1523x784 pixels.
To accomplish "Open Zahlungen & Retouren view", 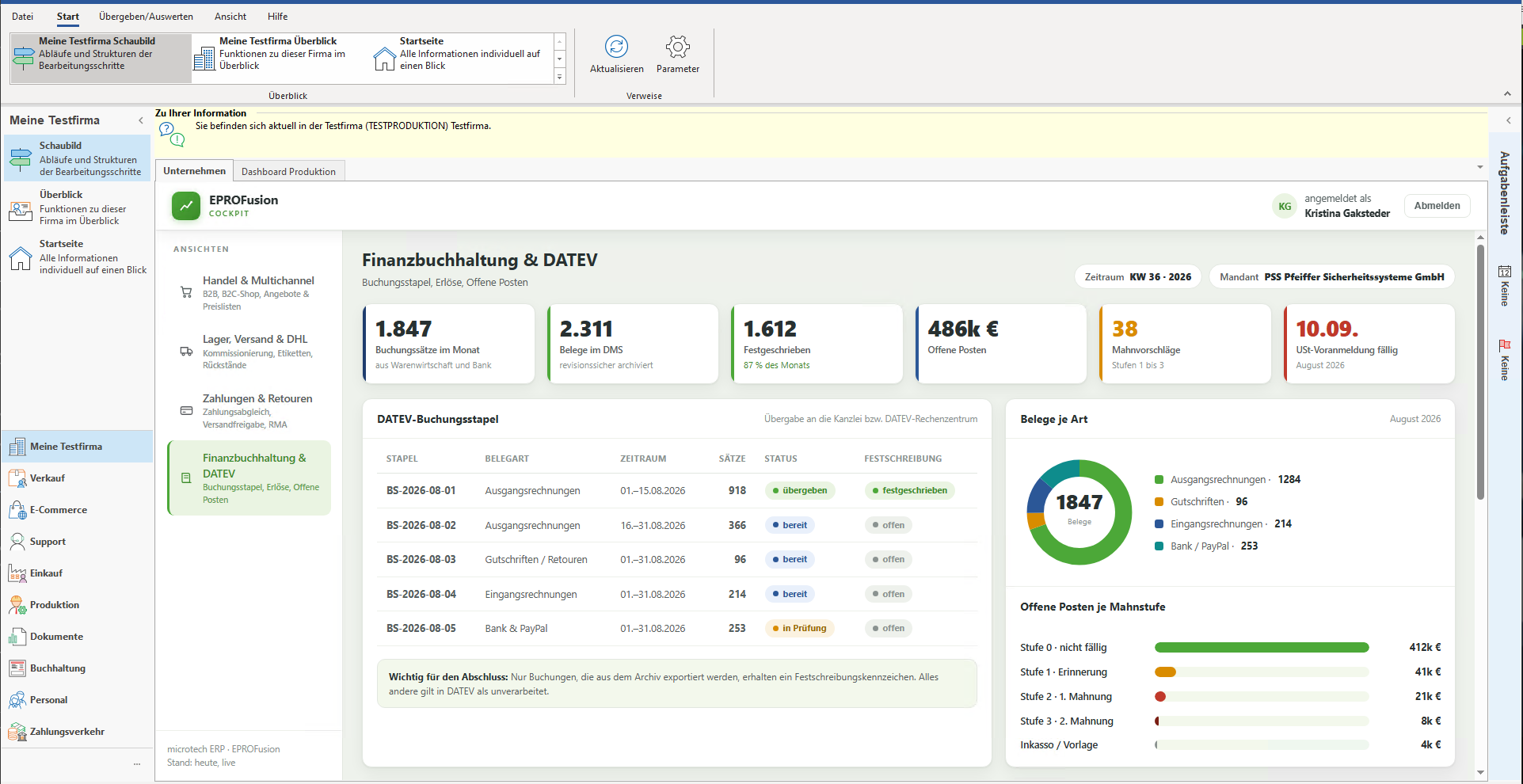I will click(249, 411).
